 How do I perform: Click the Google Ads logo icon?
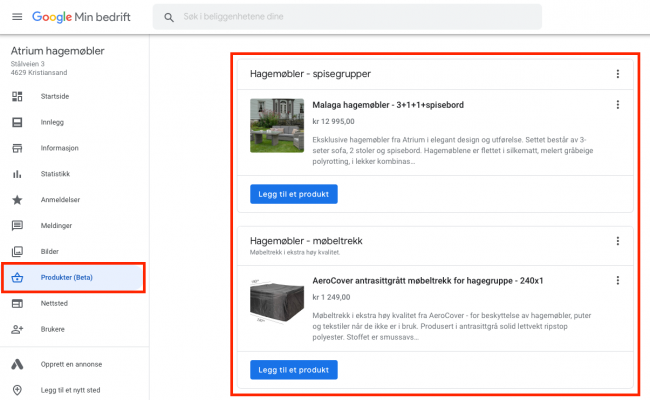[17, 364]
